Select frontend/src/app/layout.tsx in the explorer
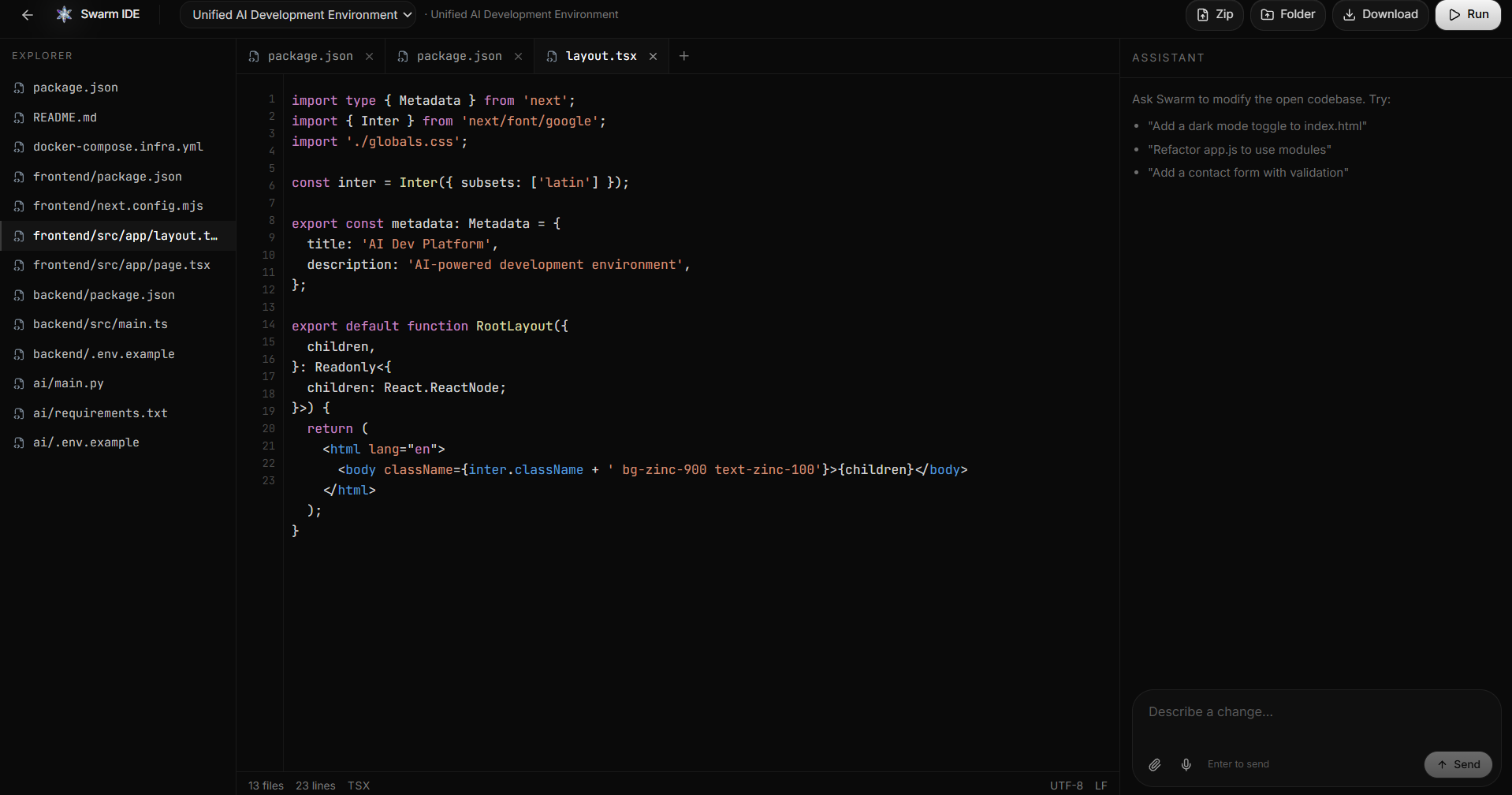Image resolution: width=1512 pixels, height=795 pixels. point(118,236)
